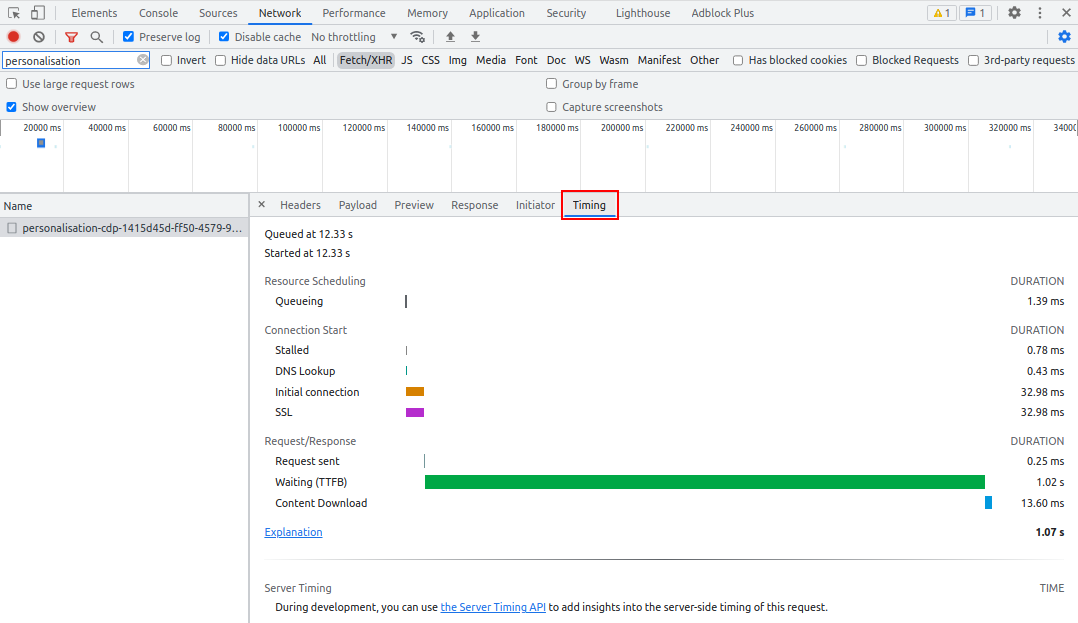The height and width of the screenshot is (623, 1078).
Task: Filter requests by CSS type
Action: click(x=430, y=61)
